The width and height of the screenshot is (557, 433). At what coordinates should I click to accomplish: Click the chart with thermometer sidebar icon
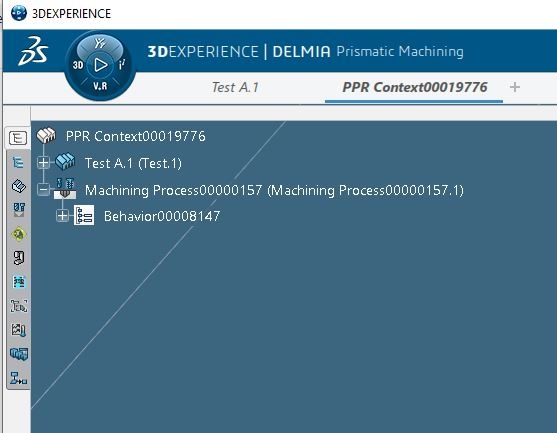tap(18, 330)
